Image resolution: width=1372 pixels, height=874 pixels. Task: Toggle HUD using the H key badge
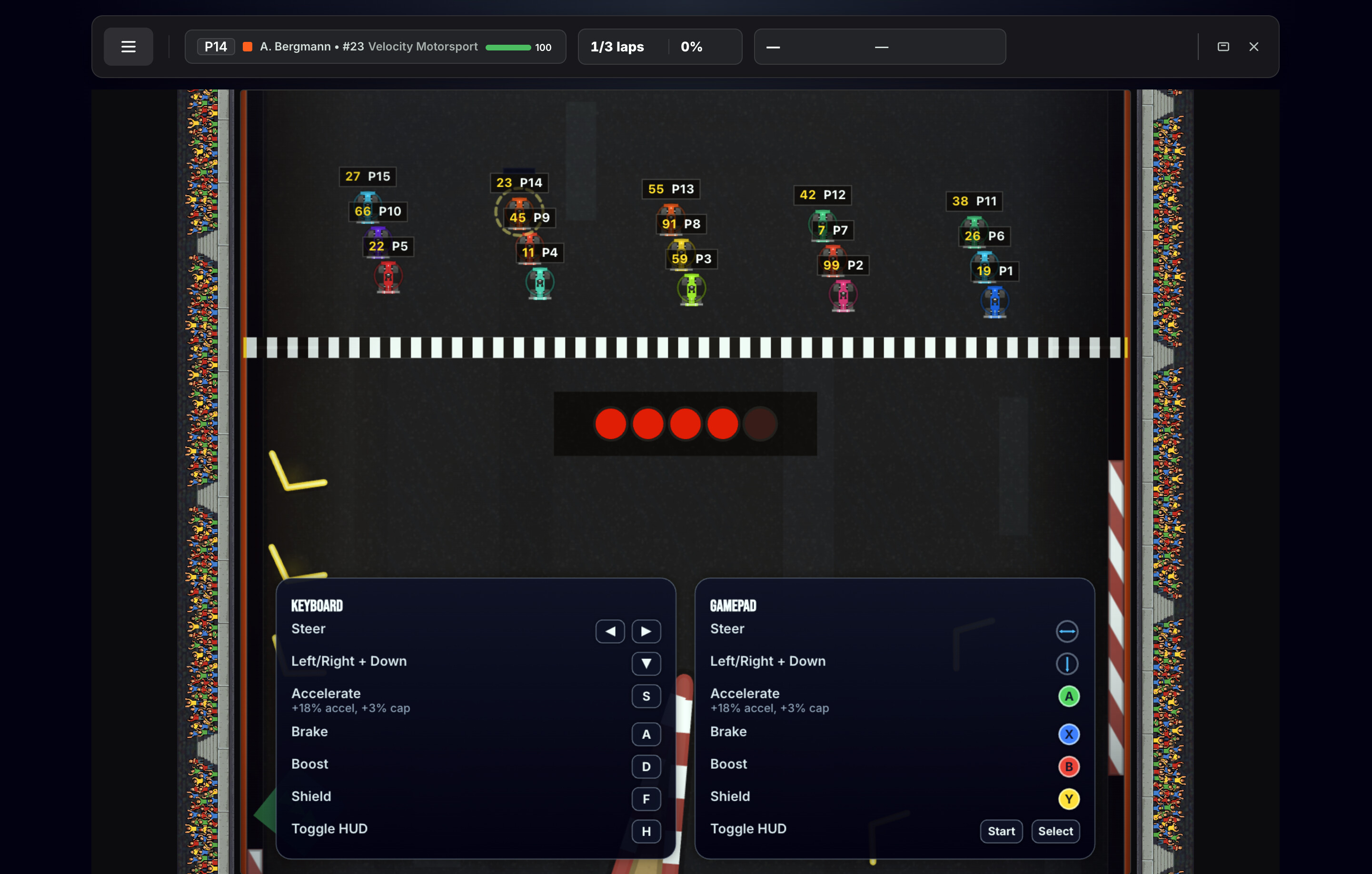tap(646, 831)
